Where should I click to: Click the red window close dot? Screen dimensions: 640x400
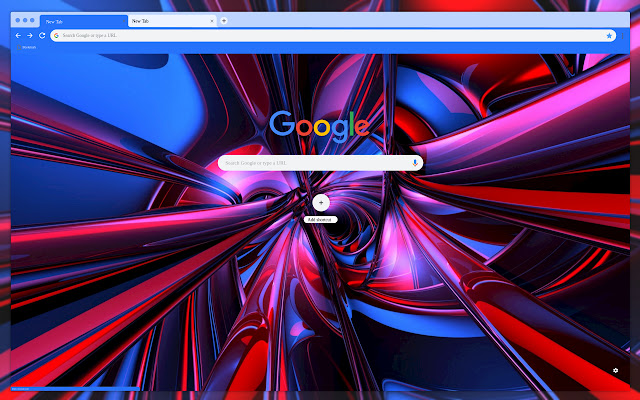(18, 20)
